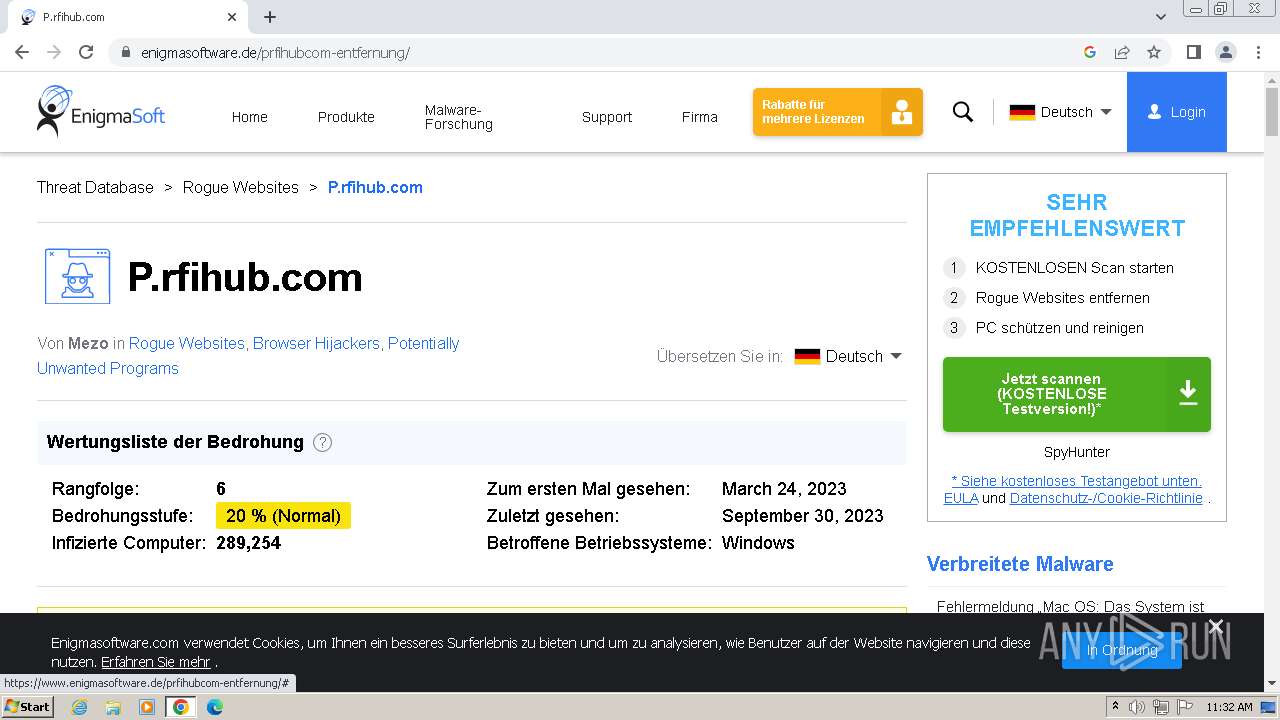The height and width of the screenshot is (720, 1280).
Task: Open File Explorer folder from taskbar
Action: (x=113, y=707)
